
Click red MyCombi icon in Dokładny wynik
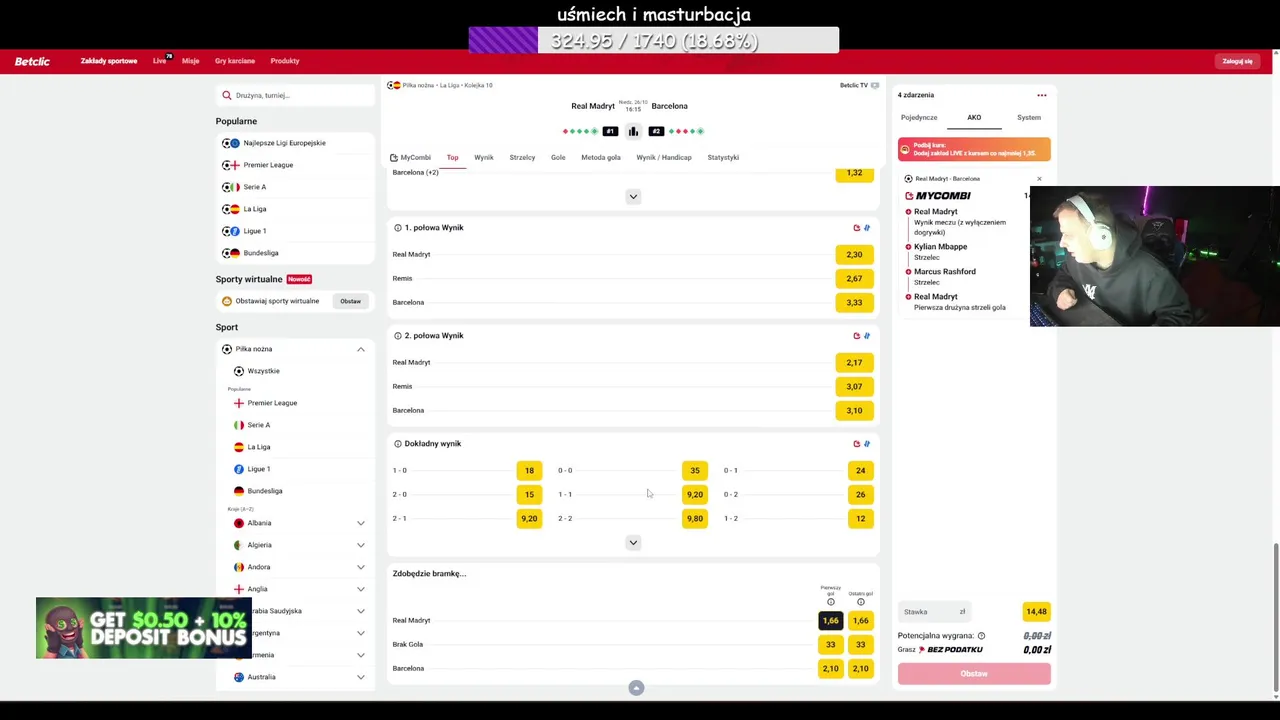tap(857, 444)
